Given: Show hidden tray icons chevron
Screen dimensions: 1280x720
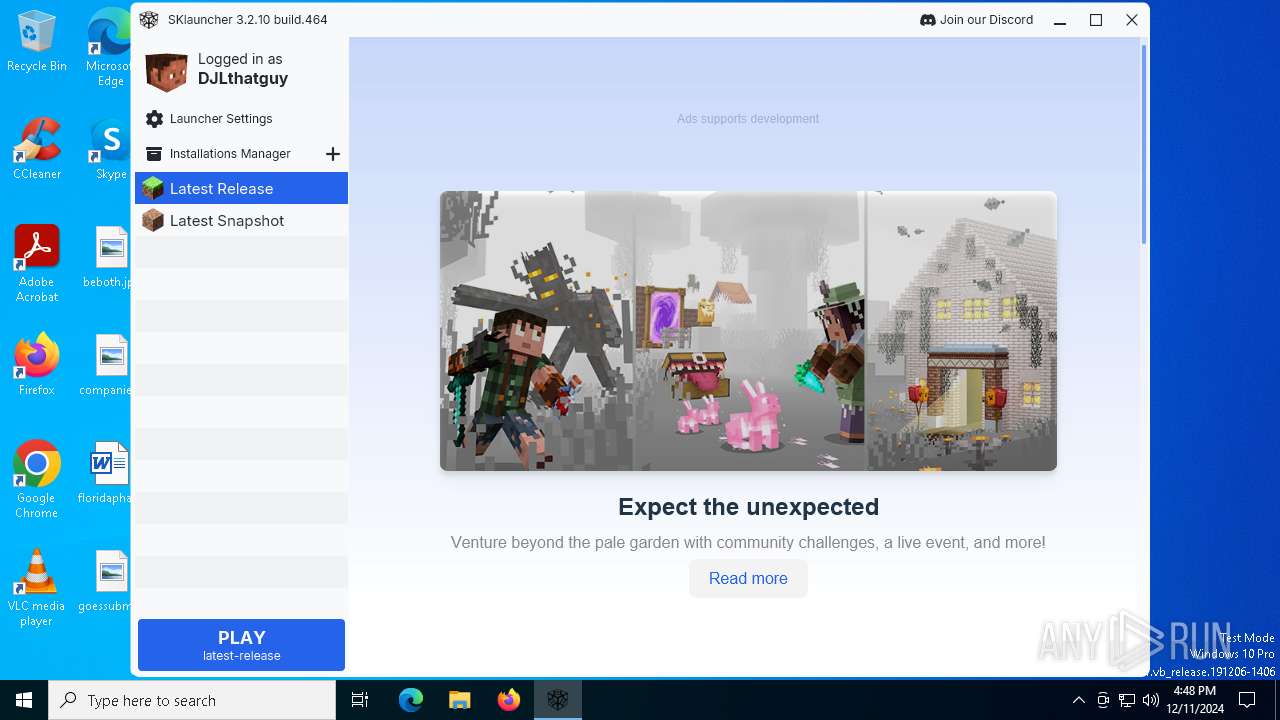Looking at the screenshot, I should (1078, 700).
